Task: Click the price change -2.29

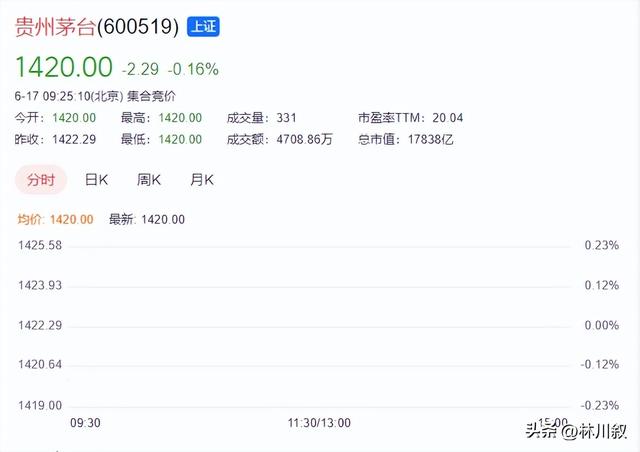Action: [140, 69]
